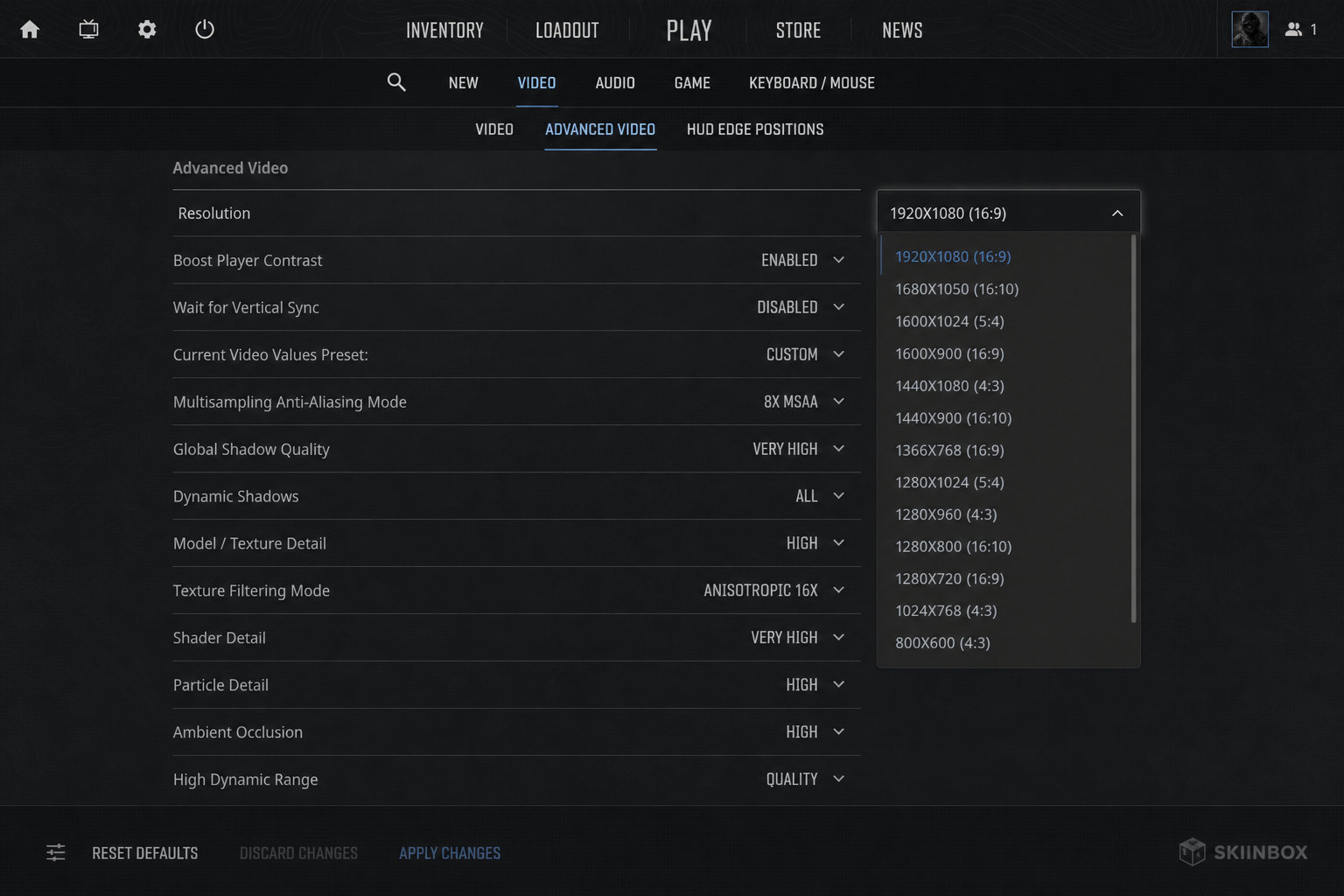Click Discard Changes button
The width and height of the screenshot is (1344, 896).
[298, 853]
